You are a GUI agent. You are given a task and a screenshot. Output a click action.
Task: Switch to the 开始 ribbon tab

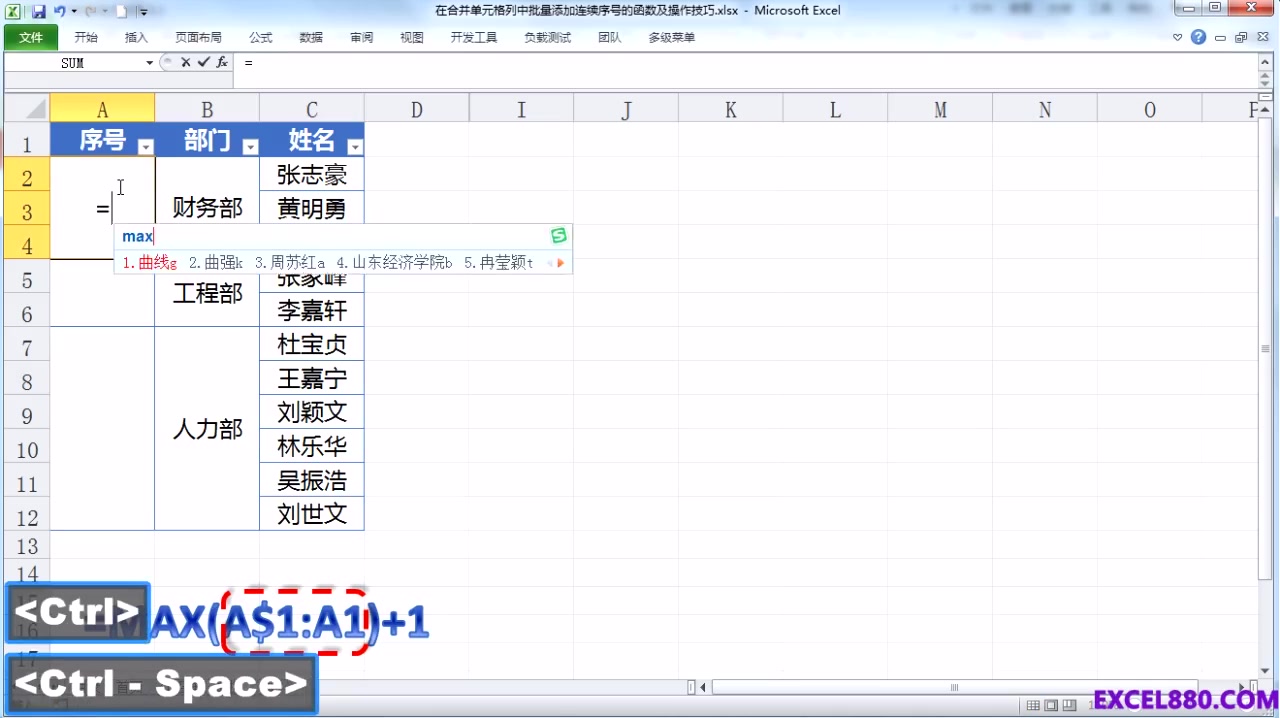click(x=85, y=37)
